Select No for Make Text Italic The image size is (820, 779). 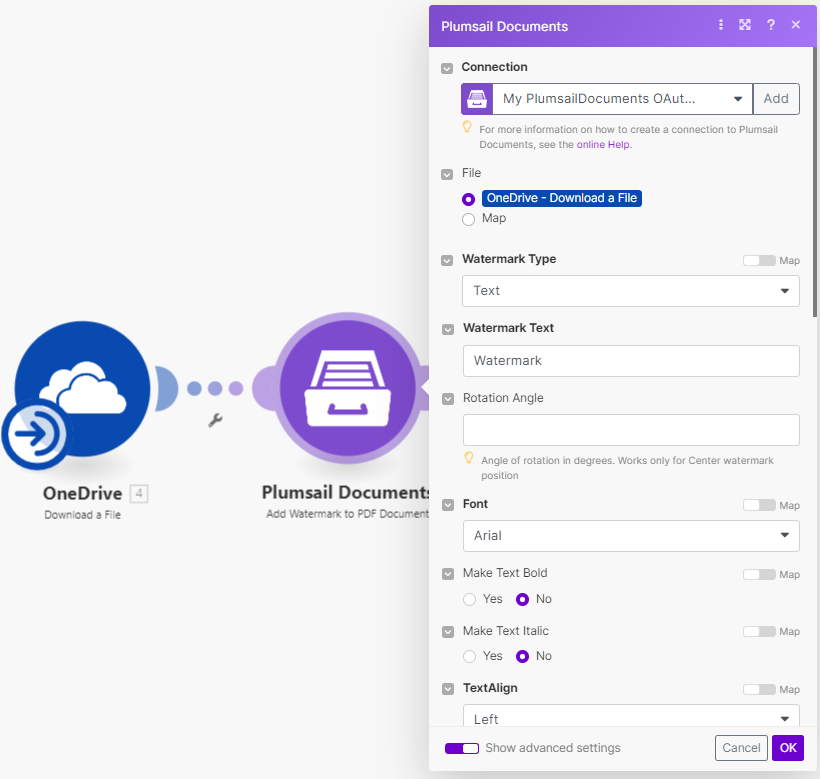[522, 656]
